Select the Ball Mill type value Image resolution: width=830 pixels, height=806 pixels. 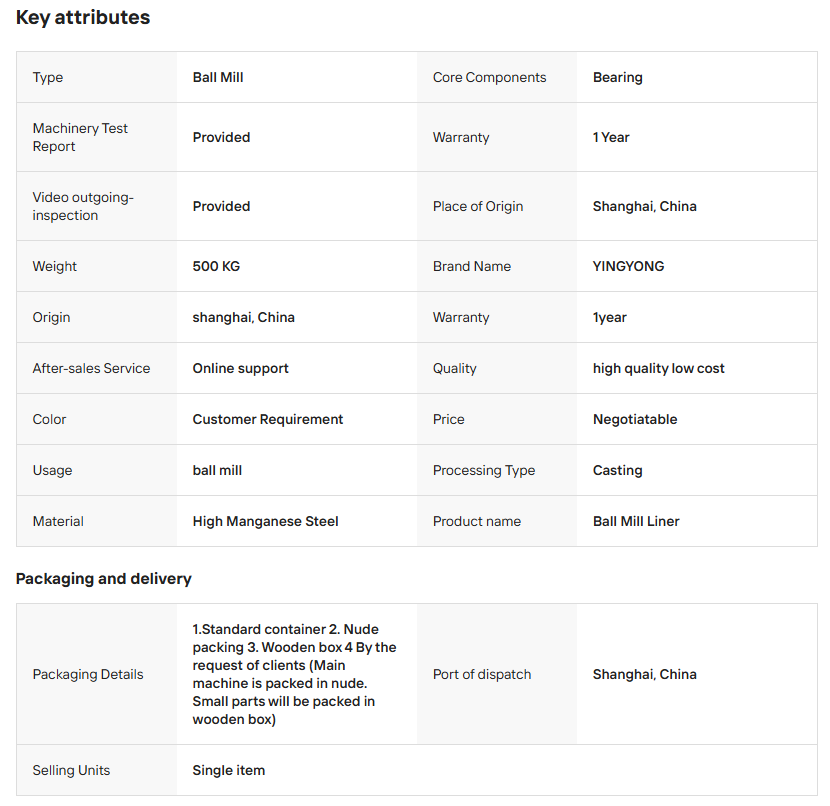[x=218, y=77]
